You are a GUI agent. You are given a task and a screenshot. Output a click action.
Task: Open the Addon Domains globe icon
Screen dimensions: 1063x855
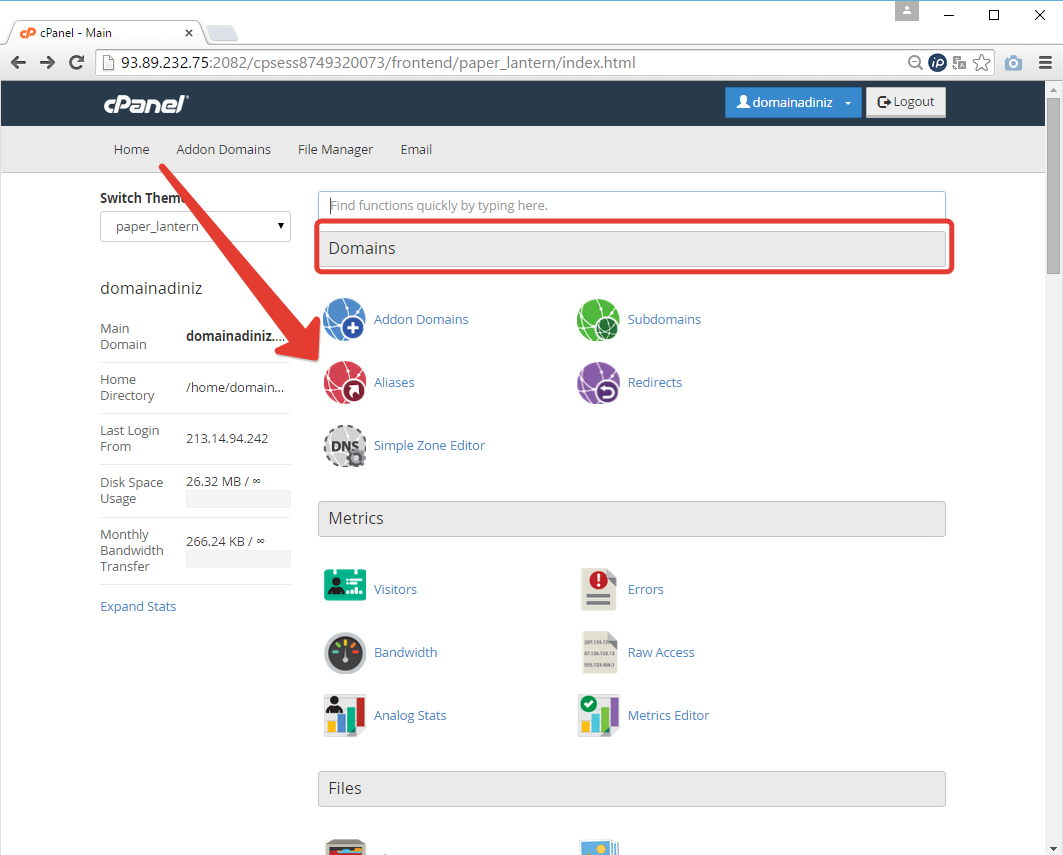[x=344, y=320]
